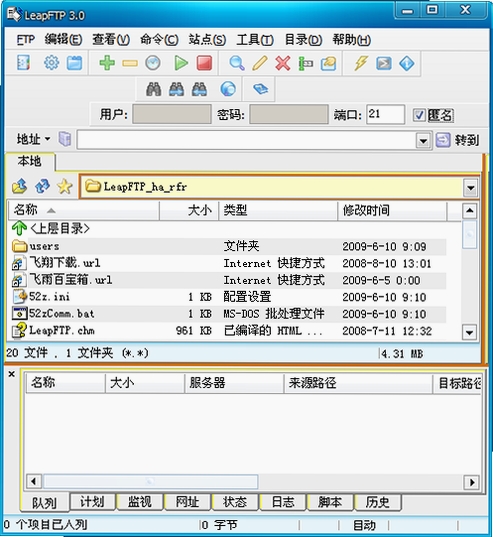Click the lightning bolt quick connect icon
Screen dimensions: 493x537
(x=361, y=63)
